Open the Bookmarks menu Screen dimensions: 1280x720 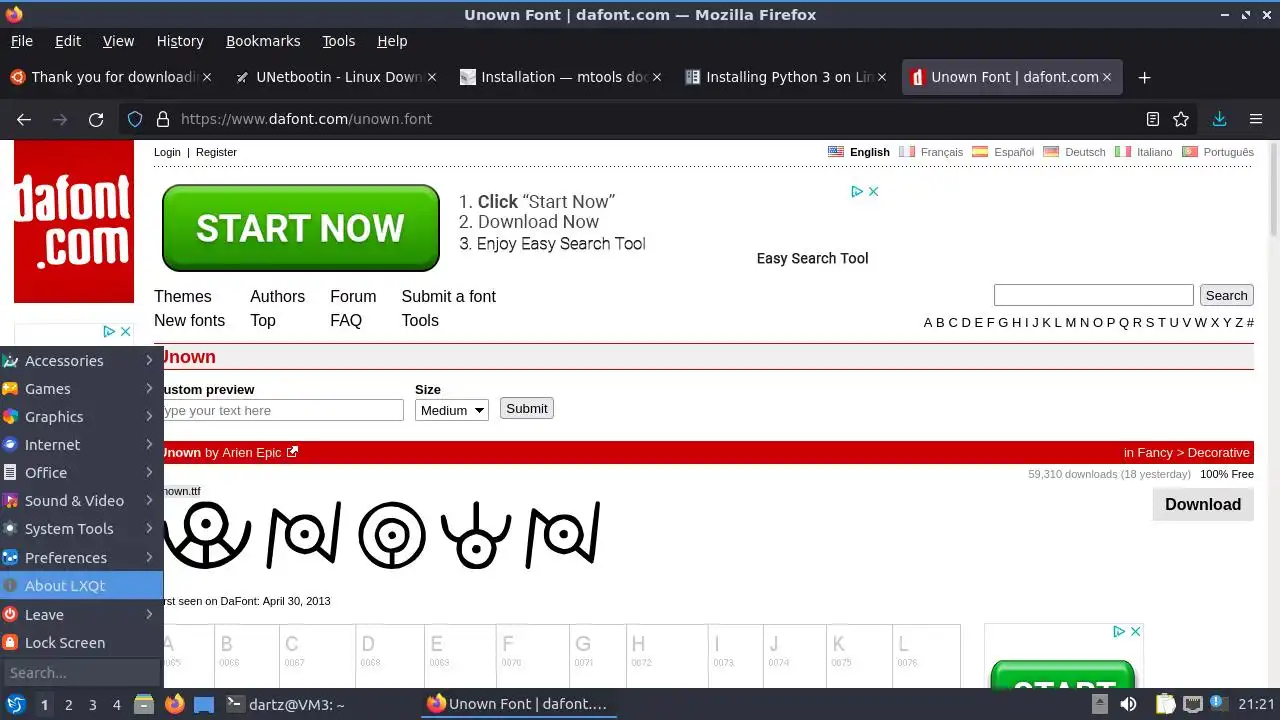click(263, 41)
